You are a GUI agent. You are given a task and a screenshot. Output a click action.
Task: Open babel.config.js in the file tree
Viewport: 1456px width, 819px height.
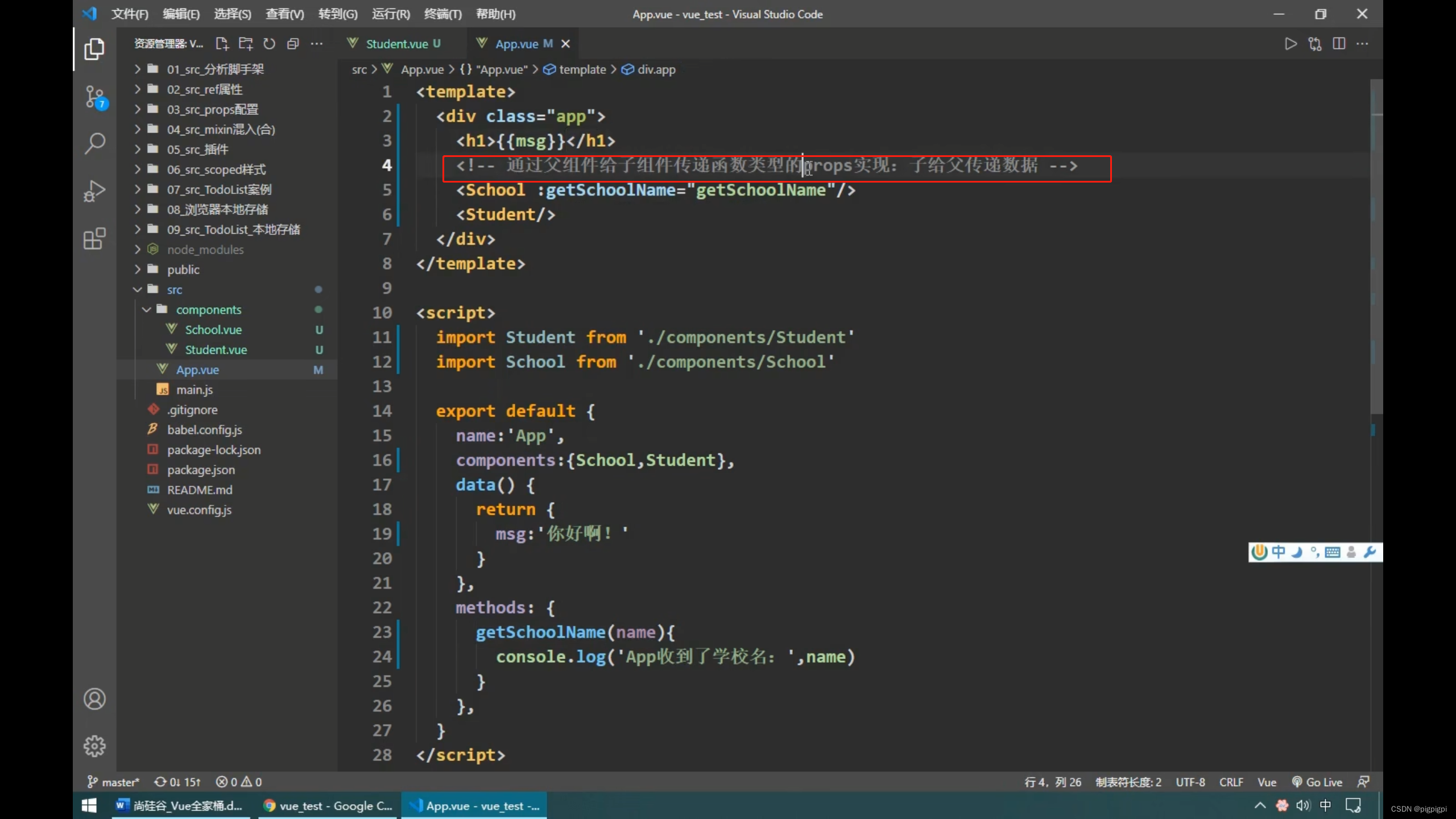227,430
